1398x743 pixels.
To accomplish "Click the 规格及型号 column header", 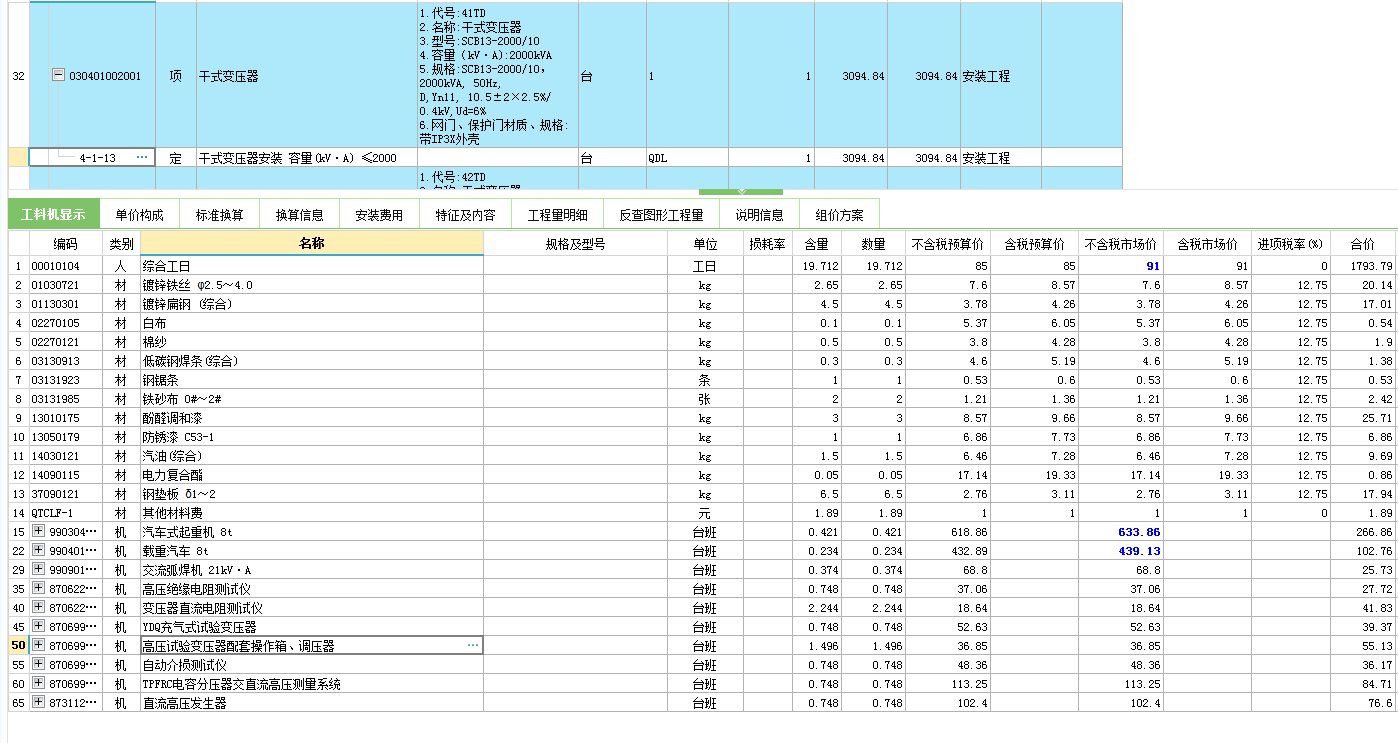I will pos(575,244).
